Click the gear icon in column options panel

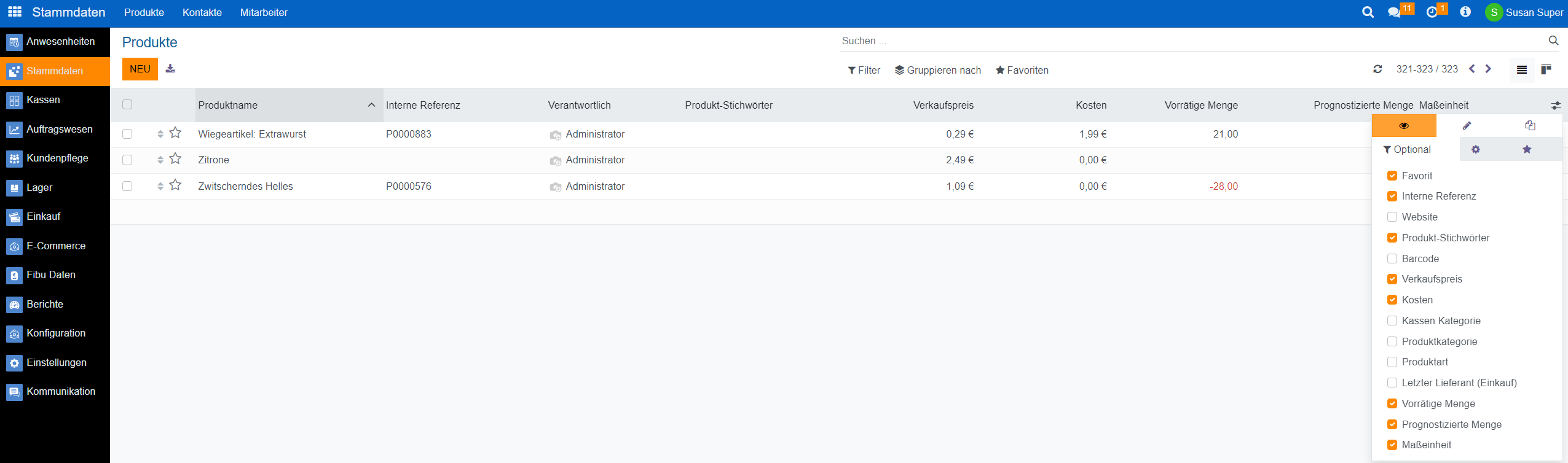point(1475,149)
